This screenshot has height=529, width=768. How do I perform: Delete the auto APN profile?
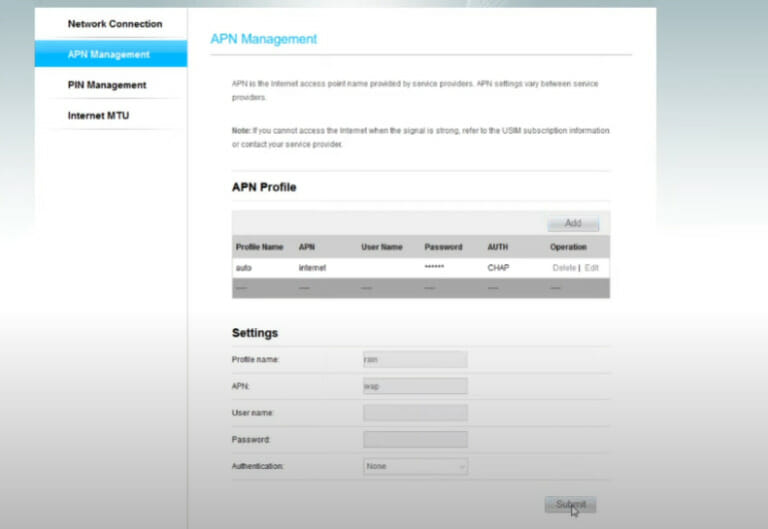point(564,268)
